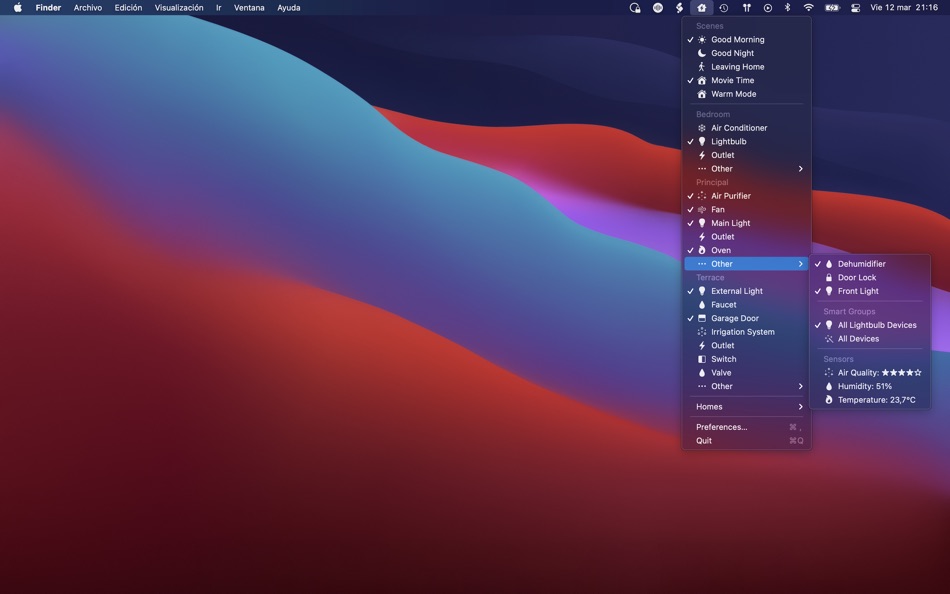Turn off the Bedroom Lightbulb

[746, 142]
